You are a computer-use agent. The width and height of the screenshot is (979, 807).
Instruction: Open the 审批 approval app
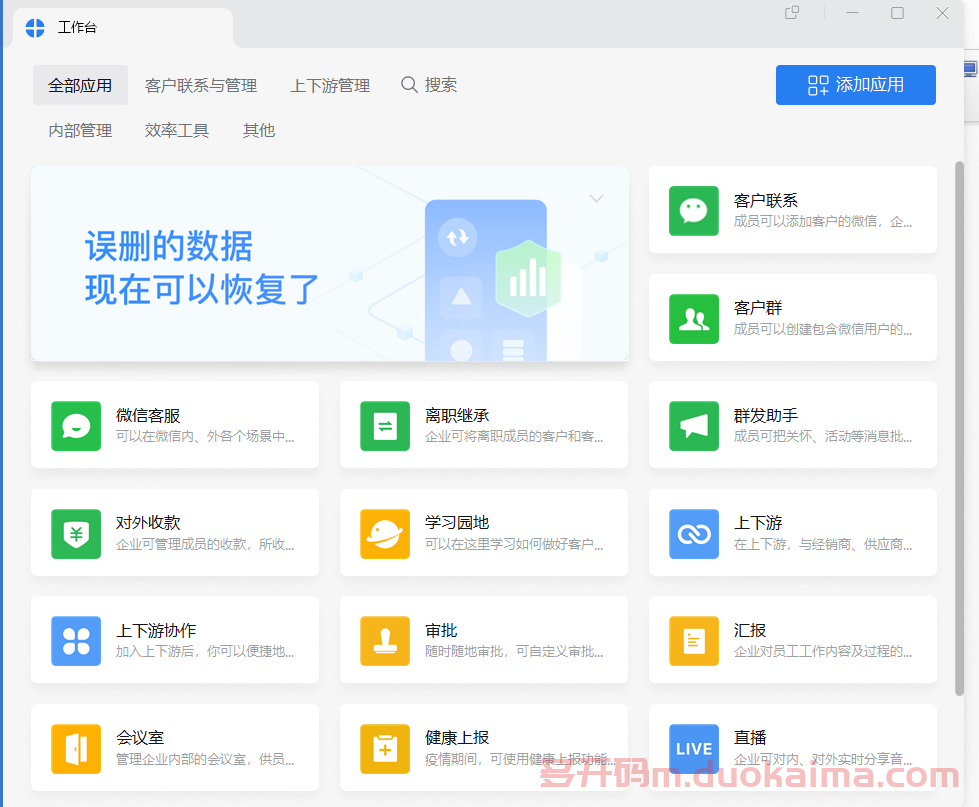point(484,640)
